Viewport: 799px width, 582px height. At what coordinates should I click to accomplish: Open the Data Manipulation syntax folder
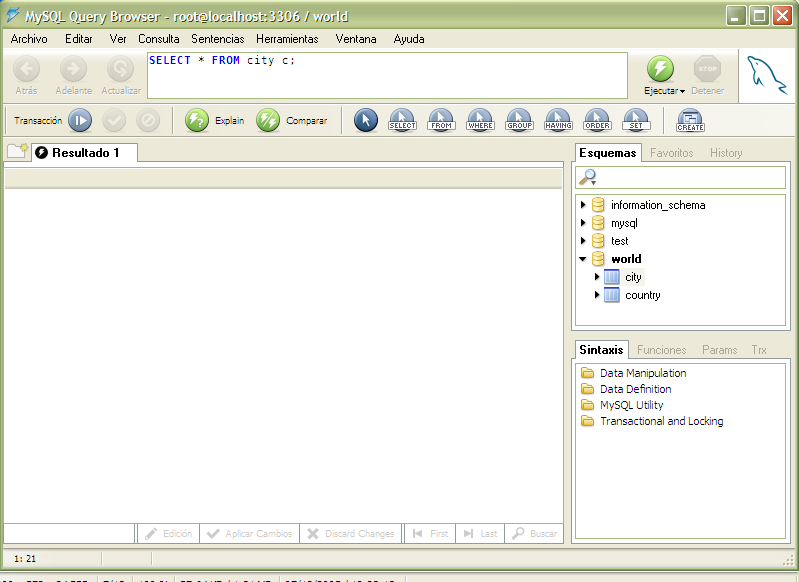pos(642,373)
